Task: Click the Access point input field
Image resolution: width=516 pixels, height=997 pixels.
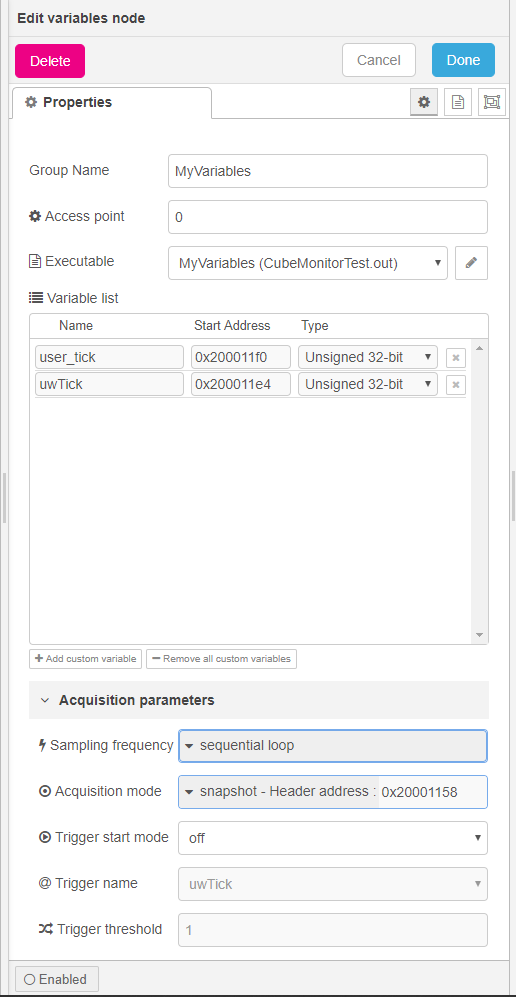Action: pos(328,217)
